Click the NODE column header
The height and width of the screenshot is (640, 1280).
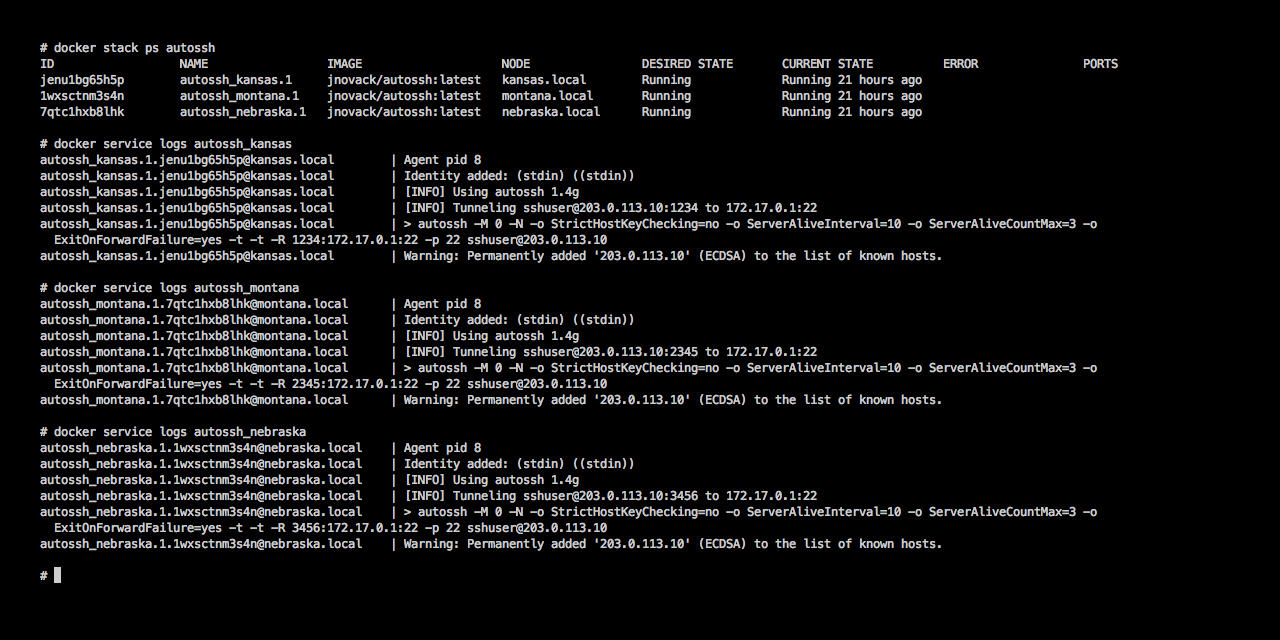516,64
